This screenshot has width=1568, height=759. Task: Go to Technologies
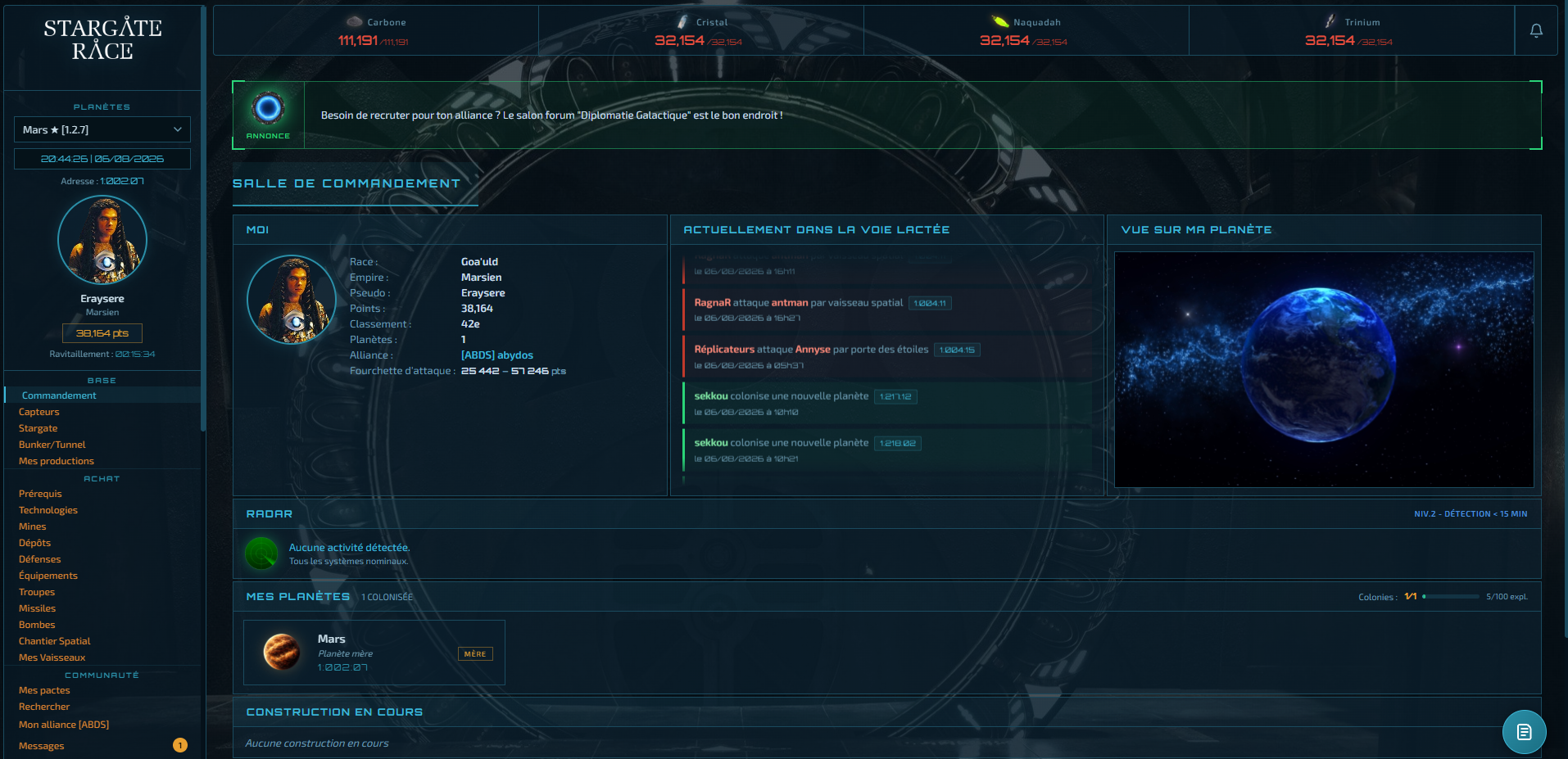[48, 510]
